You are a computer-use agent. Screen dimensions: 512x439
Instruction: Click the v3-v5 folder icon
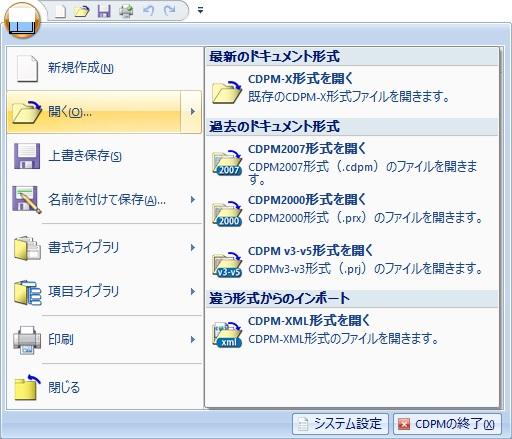pos(227,264)
